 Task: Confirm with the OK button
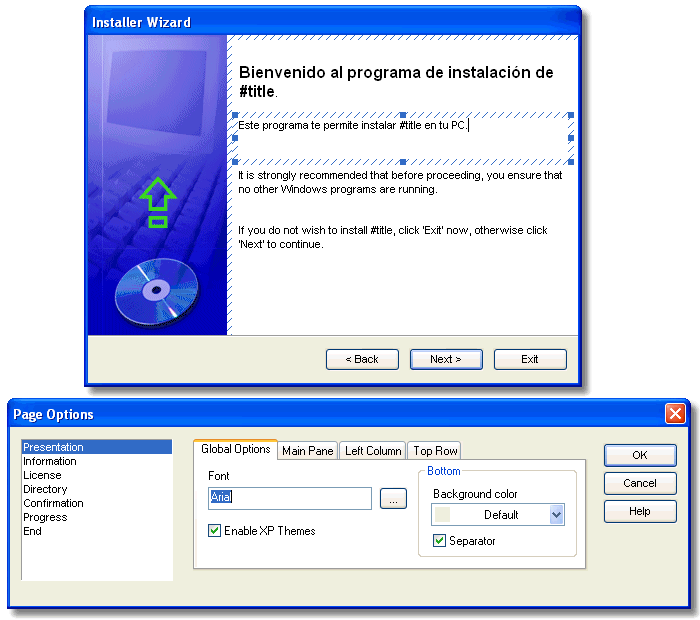640,455
